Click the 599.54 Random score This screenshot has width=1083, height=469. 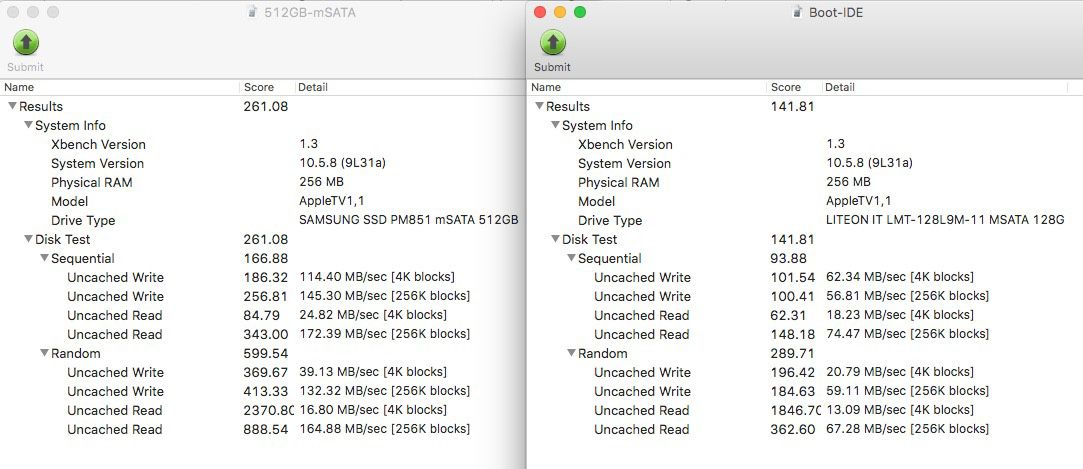click(265, 353)
